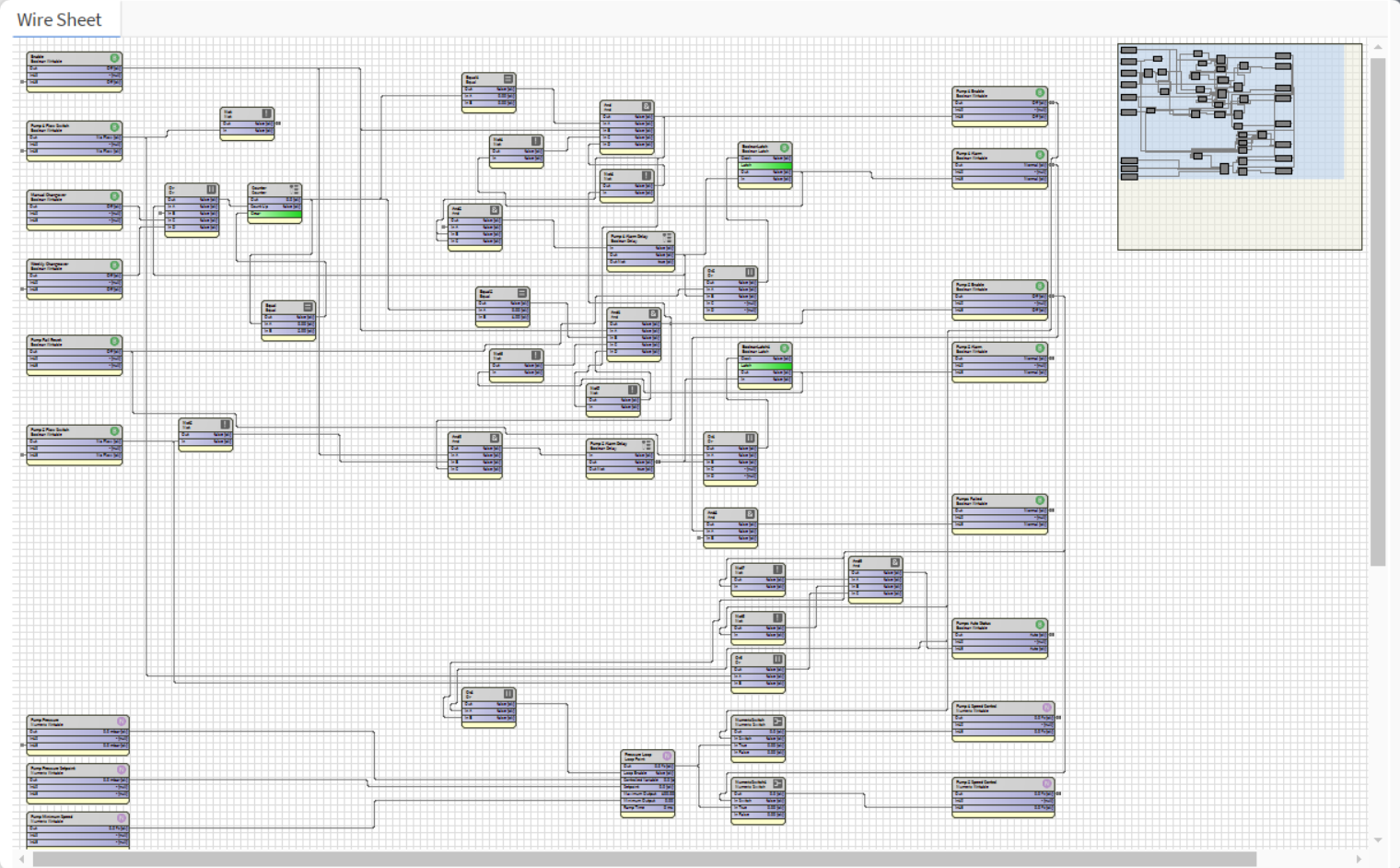Click the green icon on Pump 1 Alarm block
1400x868 pixels.
1040,155
